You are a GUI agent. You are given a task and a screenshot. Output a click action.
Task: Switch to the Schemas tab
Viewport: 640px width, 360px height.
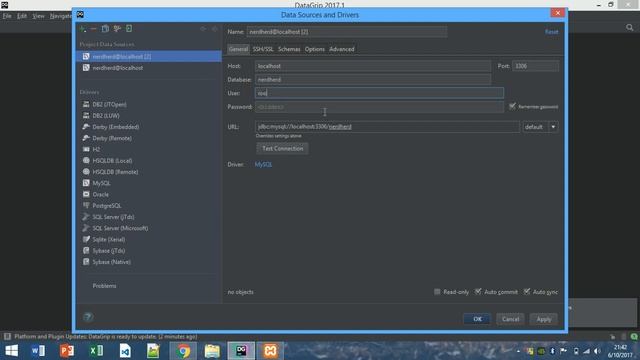point(289,49)
